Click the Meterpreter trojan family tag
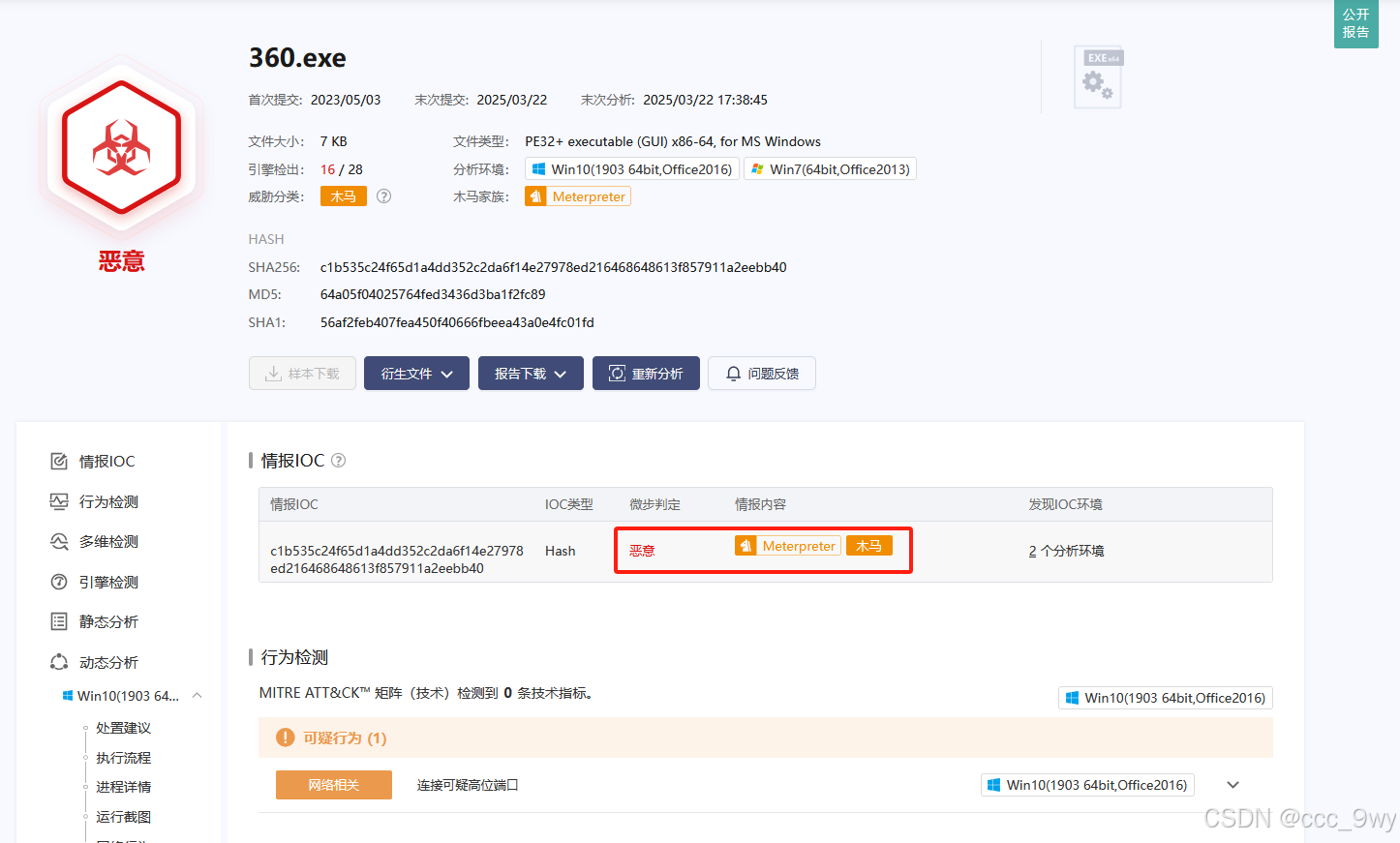This screenshot has height=843, width=1400. click(x=578, y=196)
